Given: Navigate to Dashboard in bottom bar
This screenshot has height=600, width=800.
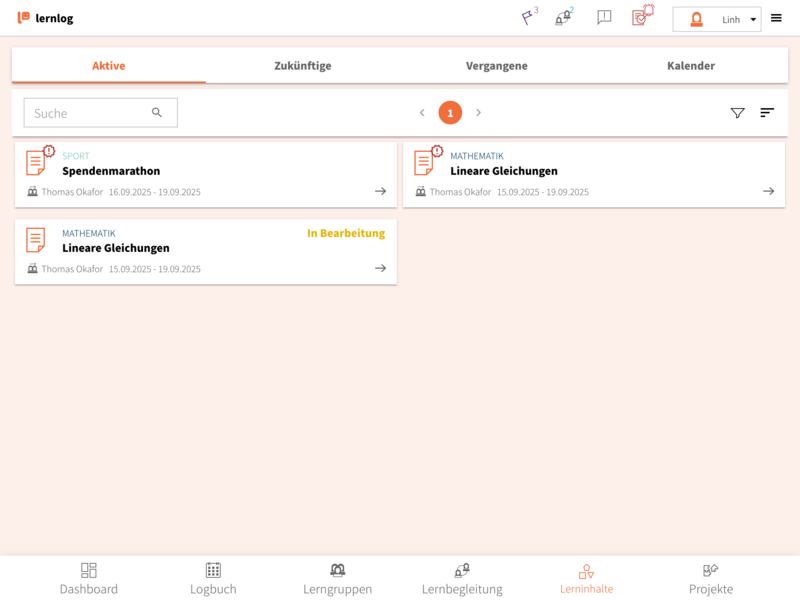Looking at the screenshot, I should 88,579.
